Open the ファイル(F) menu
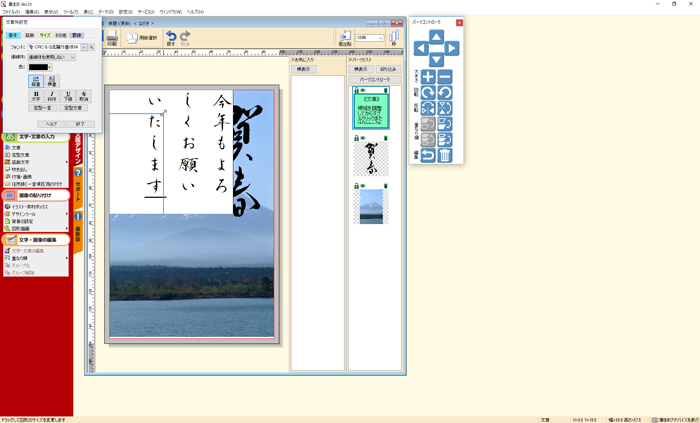The image size is (700, 423). click(11, 12)
